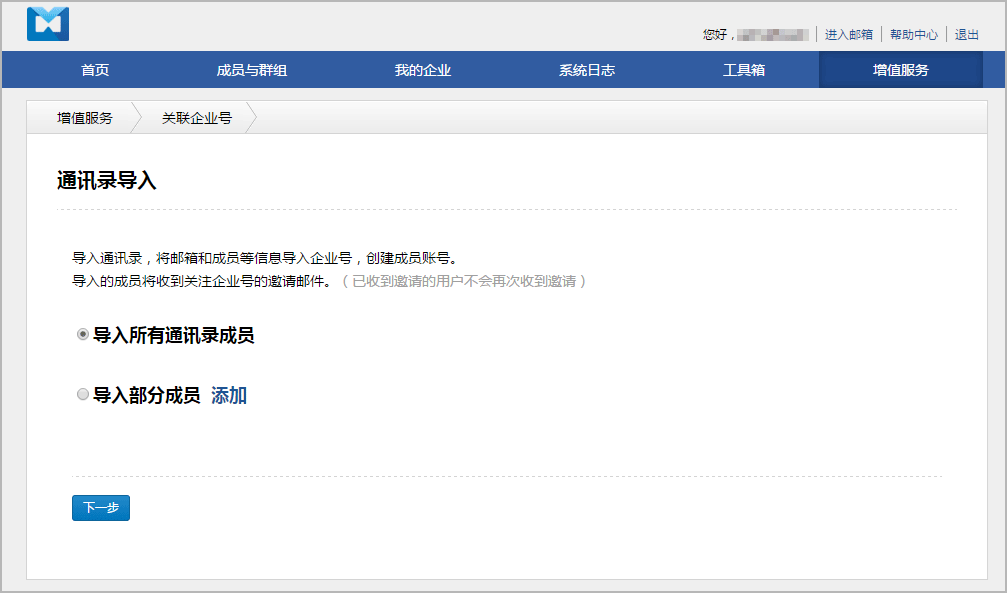Image resolution: width=1007 pixels, height=593 pixels.
Task: Click the 导入所有通讯录成员 label text
Action: (173, 335)
